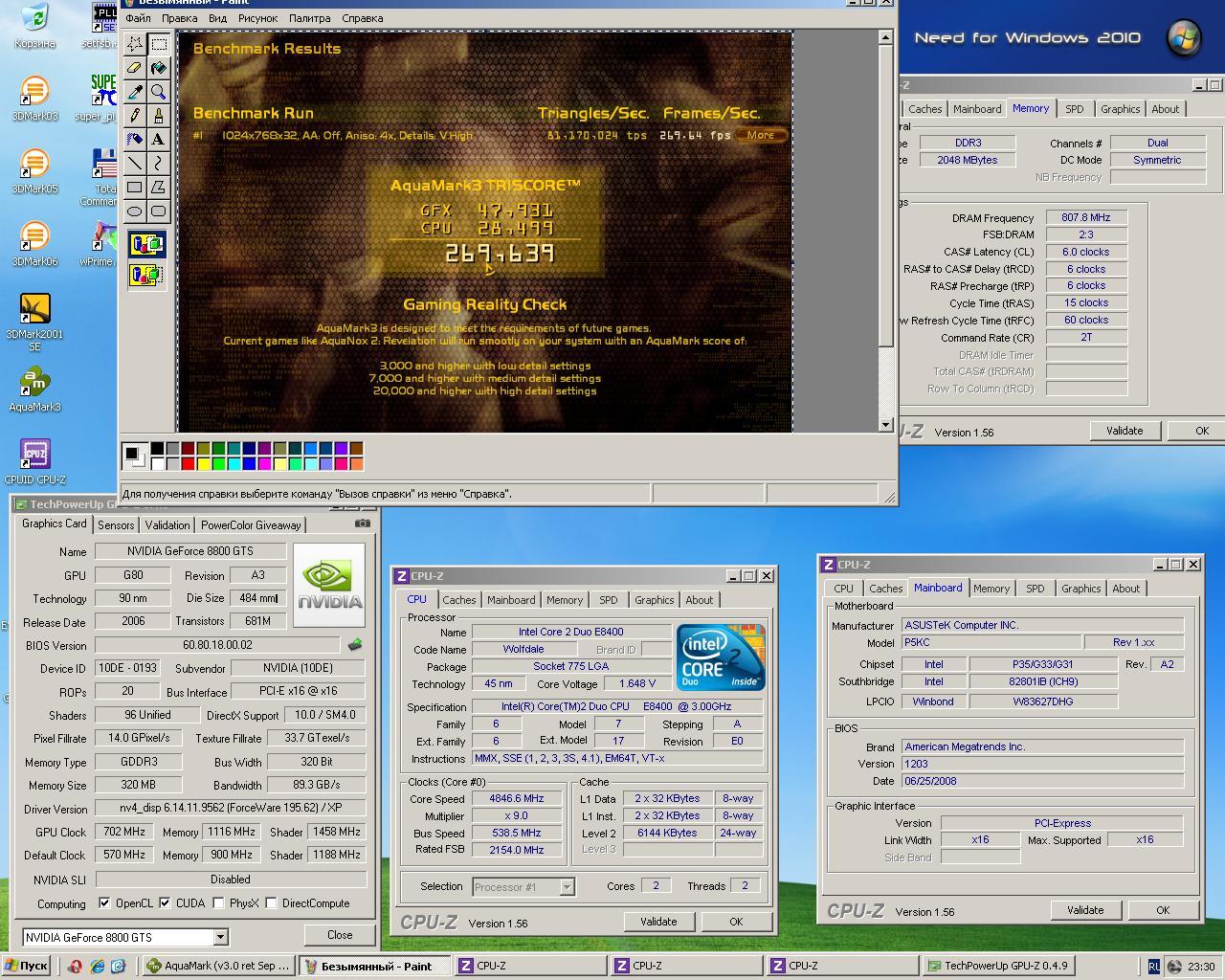Select the Pencil tool in Paint

(x=135, y=116)
